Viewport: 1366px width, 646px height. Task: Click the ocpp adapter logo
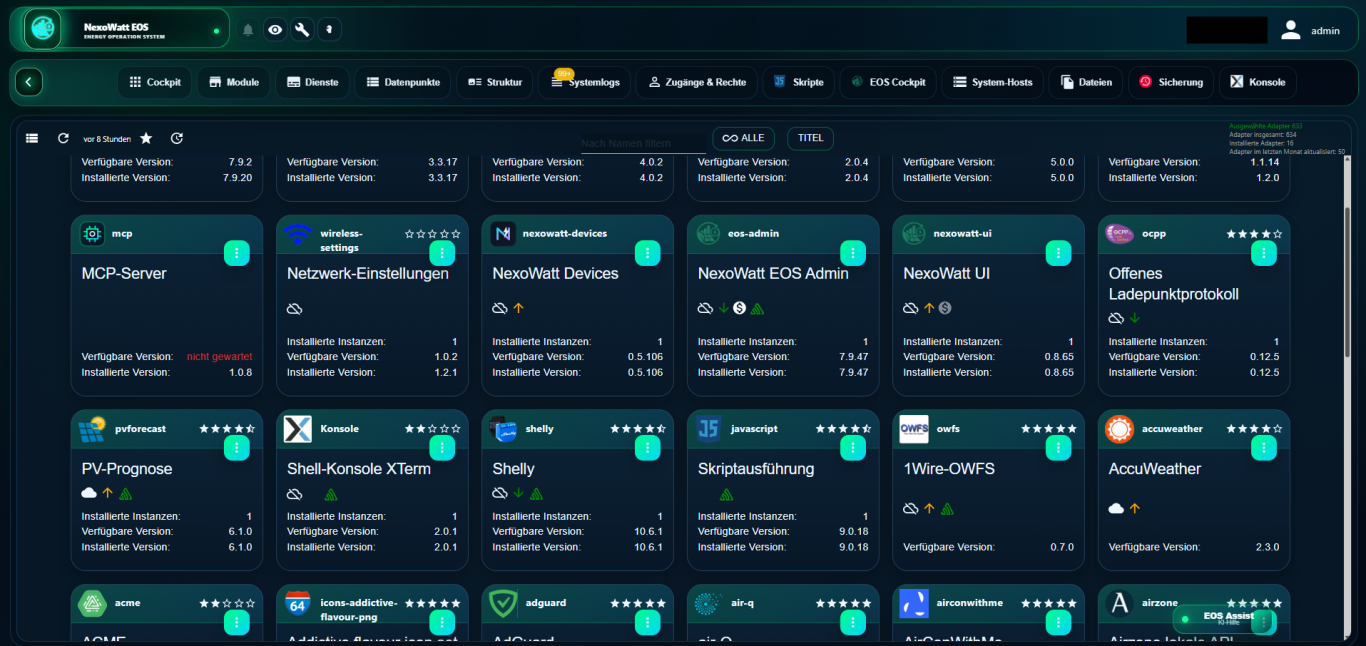[1119, 234]
